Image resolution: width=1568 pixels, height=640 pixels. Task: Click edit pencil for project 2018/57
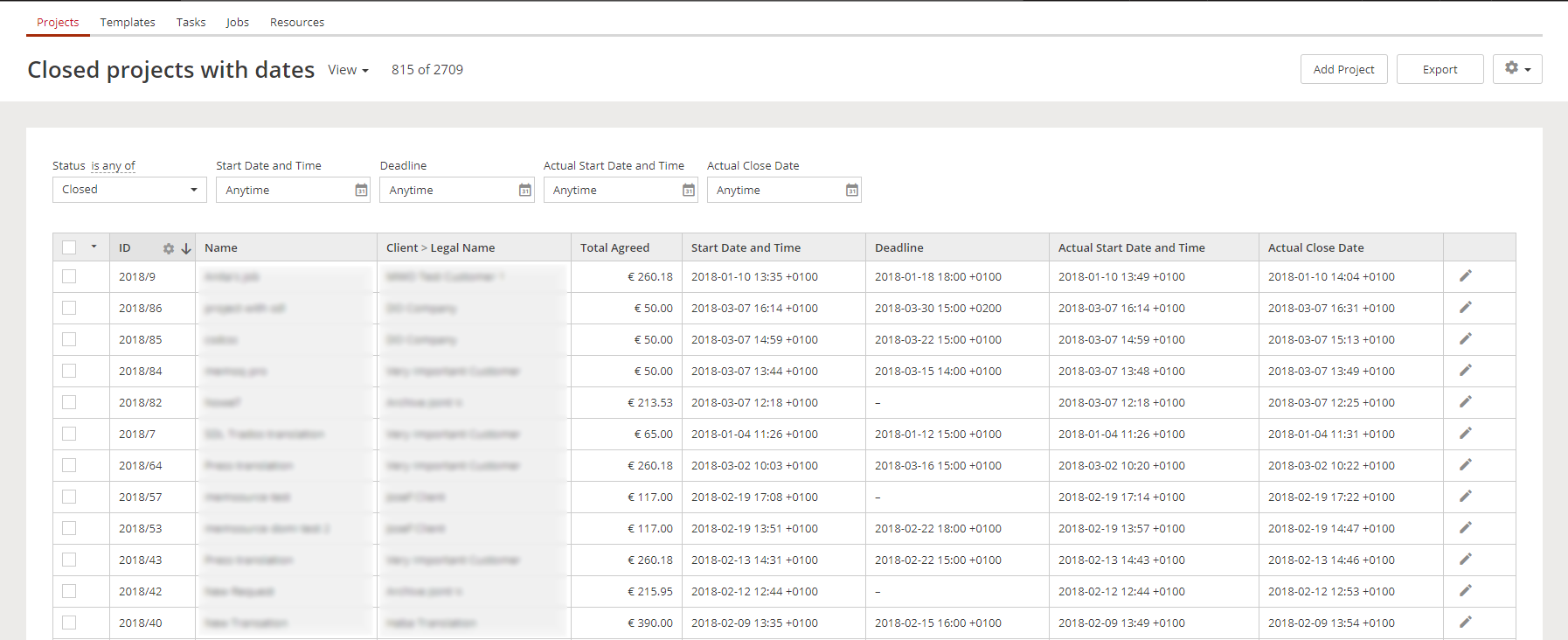[1466, 497]
